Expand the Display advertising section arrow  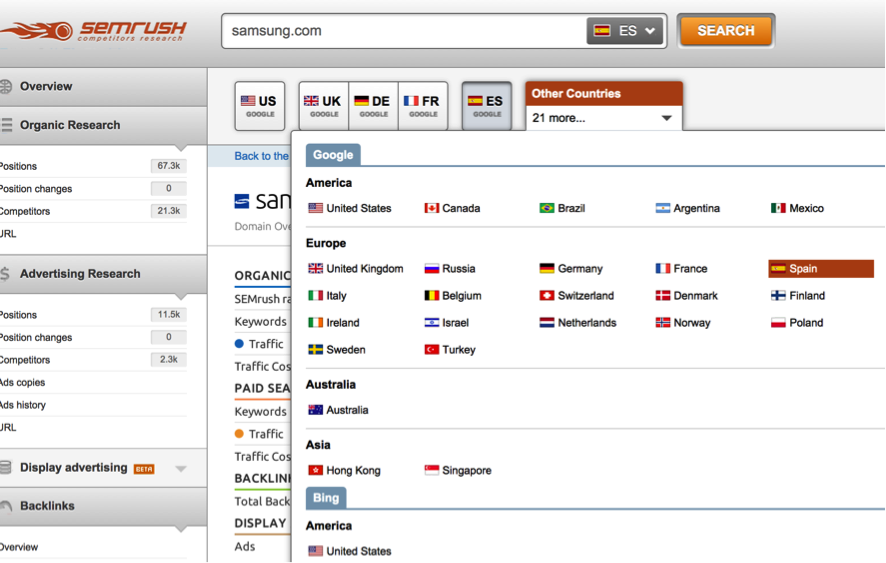[181, 469]
